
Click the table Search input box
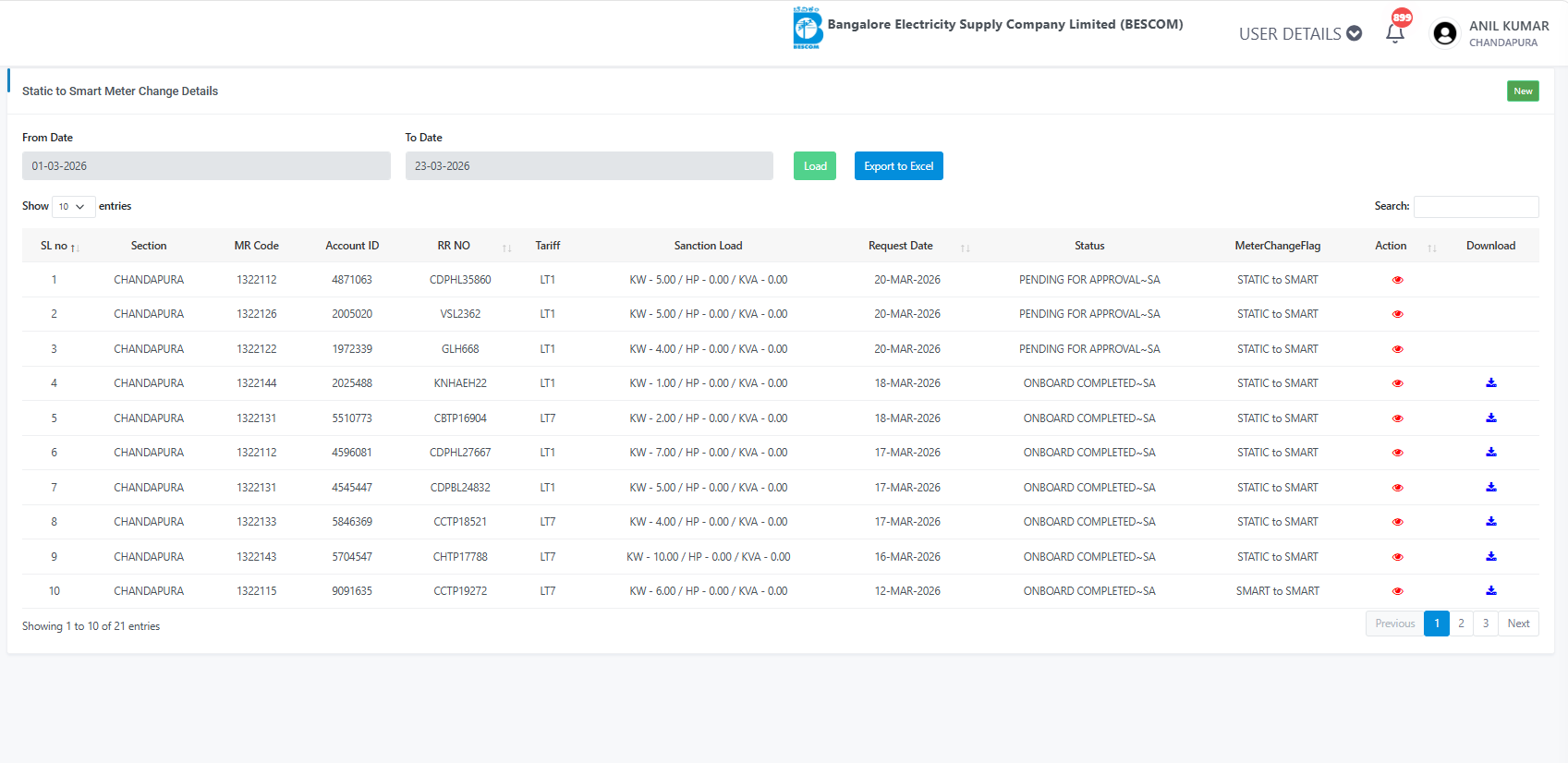pyautogui.click(x=1476, y=206)
